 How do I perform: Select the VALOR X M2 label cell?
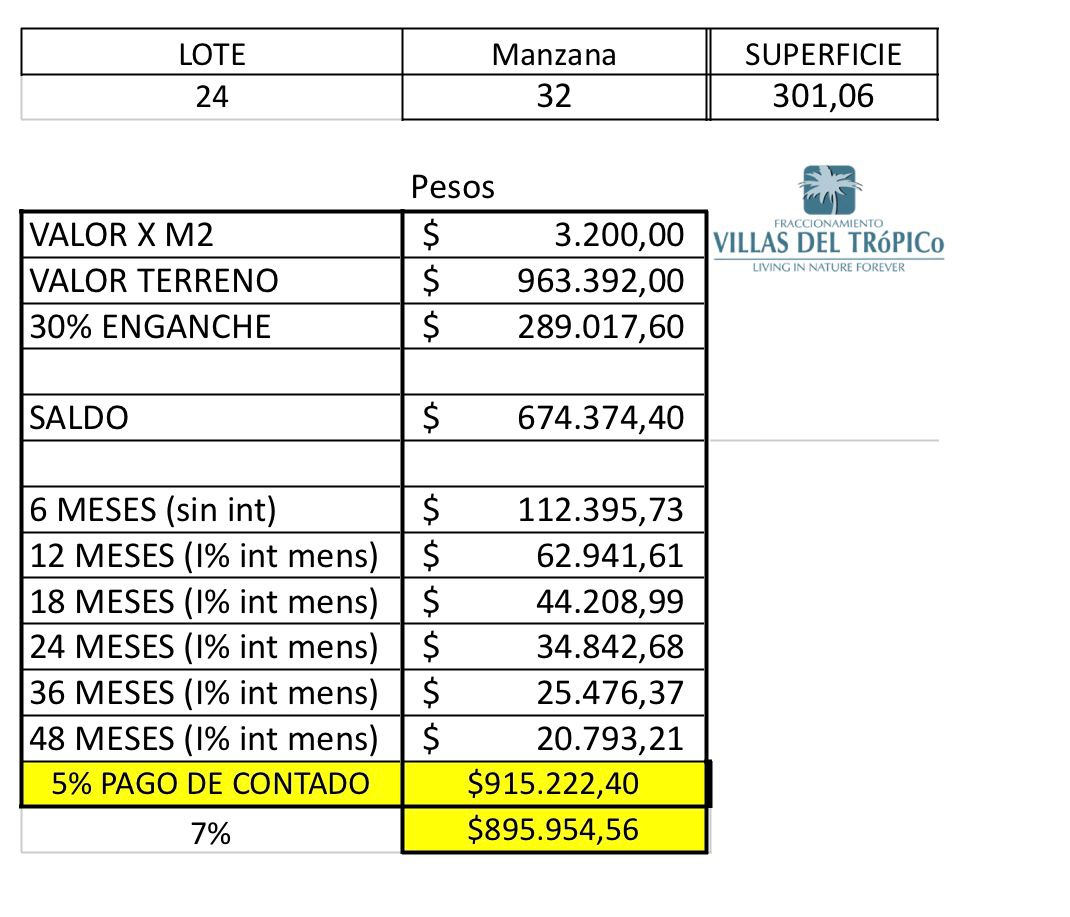click(211, 235)
